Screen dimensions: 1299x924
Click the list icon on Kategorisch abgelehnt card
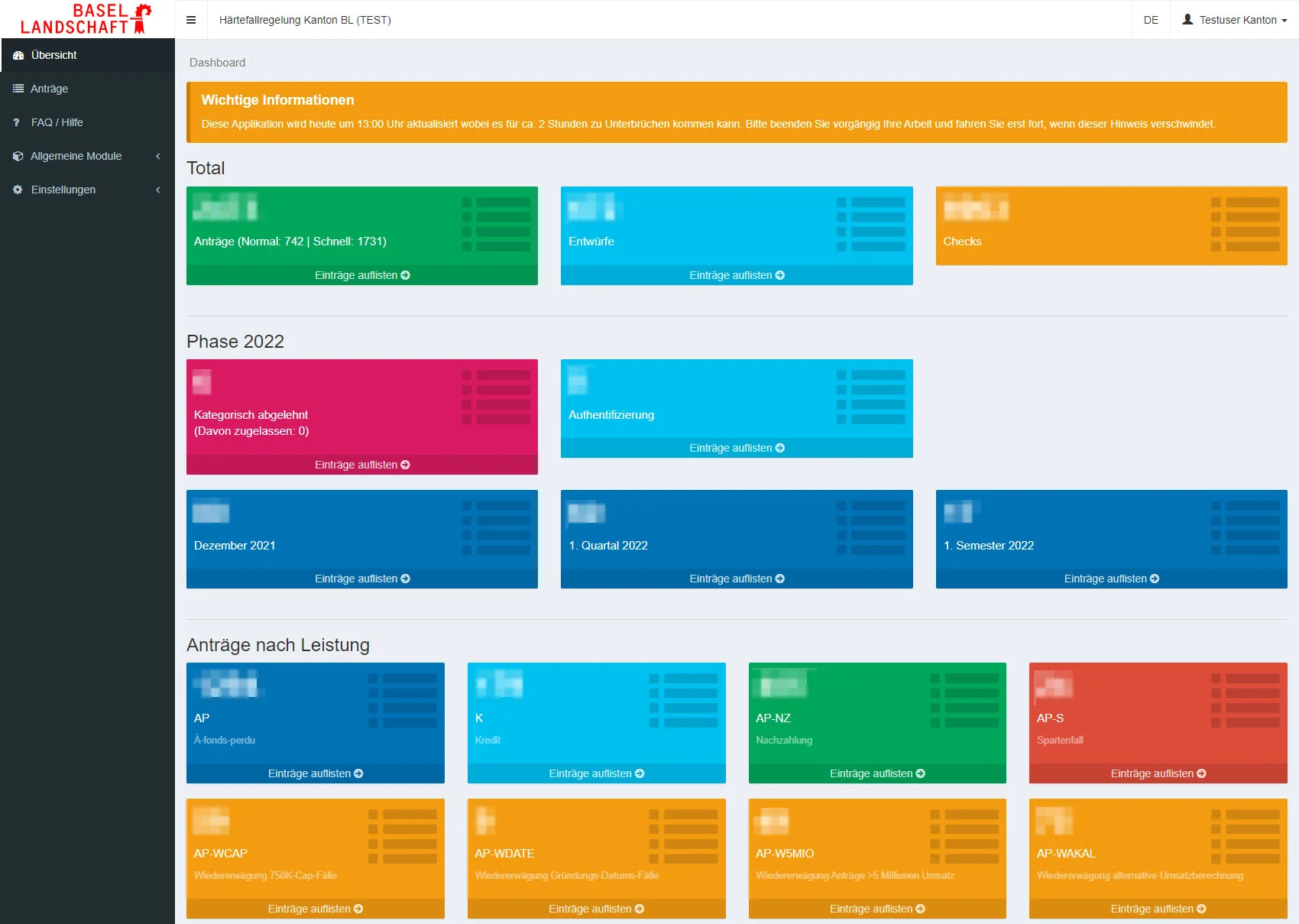click(496, 397)
